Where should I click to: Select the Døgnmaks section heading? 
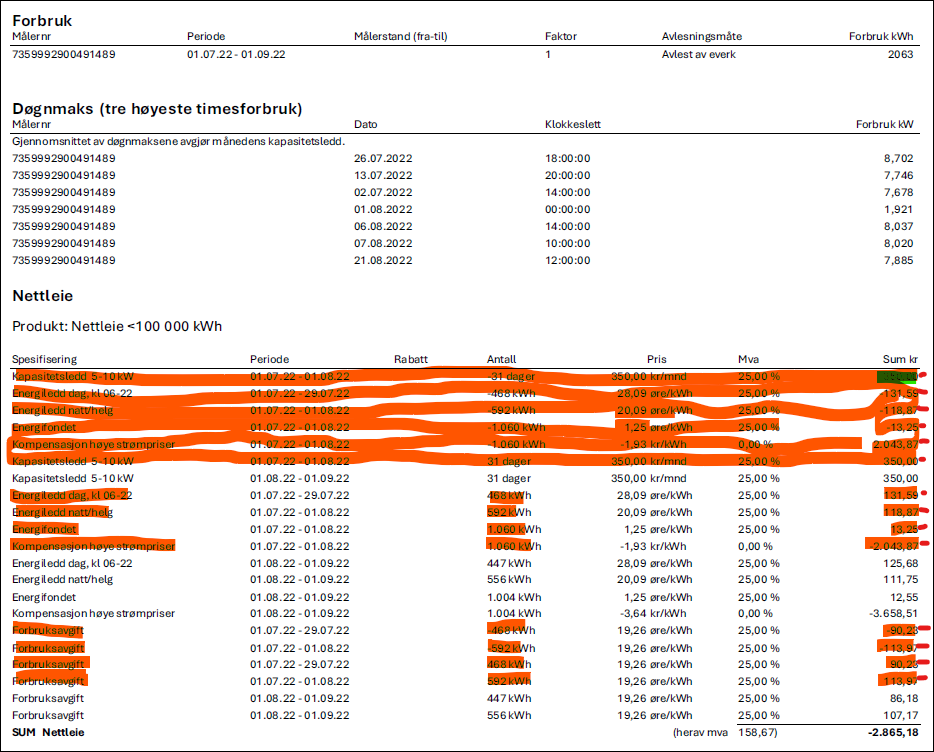click(157, 108)
